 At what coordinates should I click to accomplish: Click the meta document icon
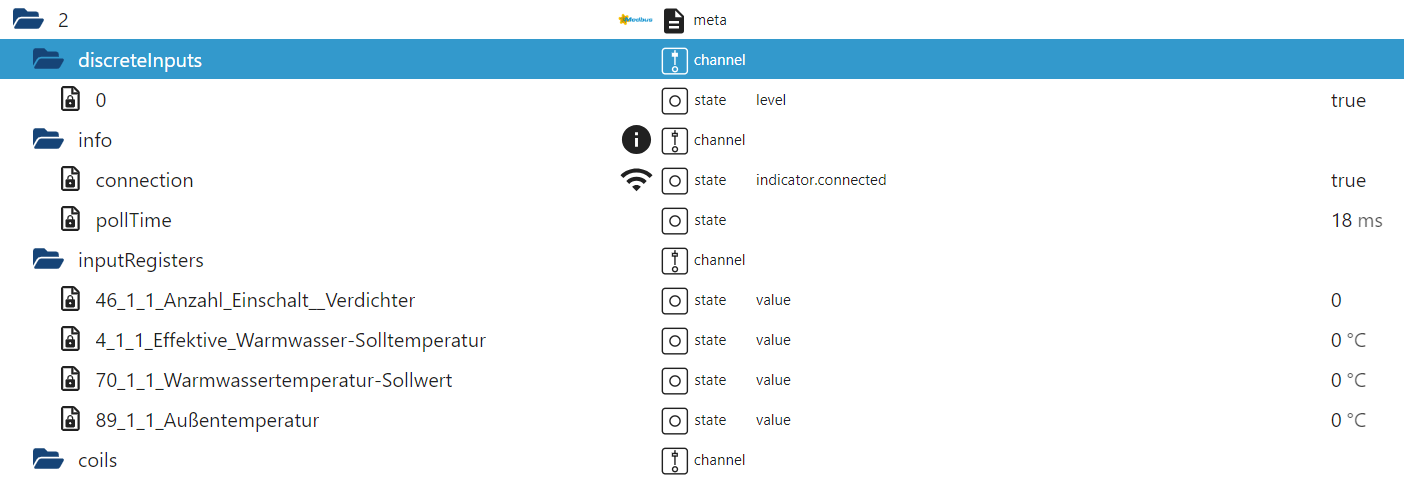675,20
